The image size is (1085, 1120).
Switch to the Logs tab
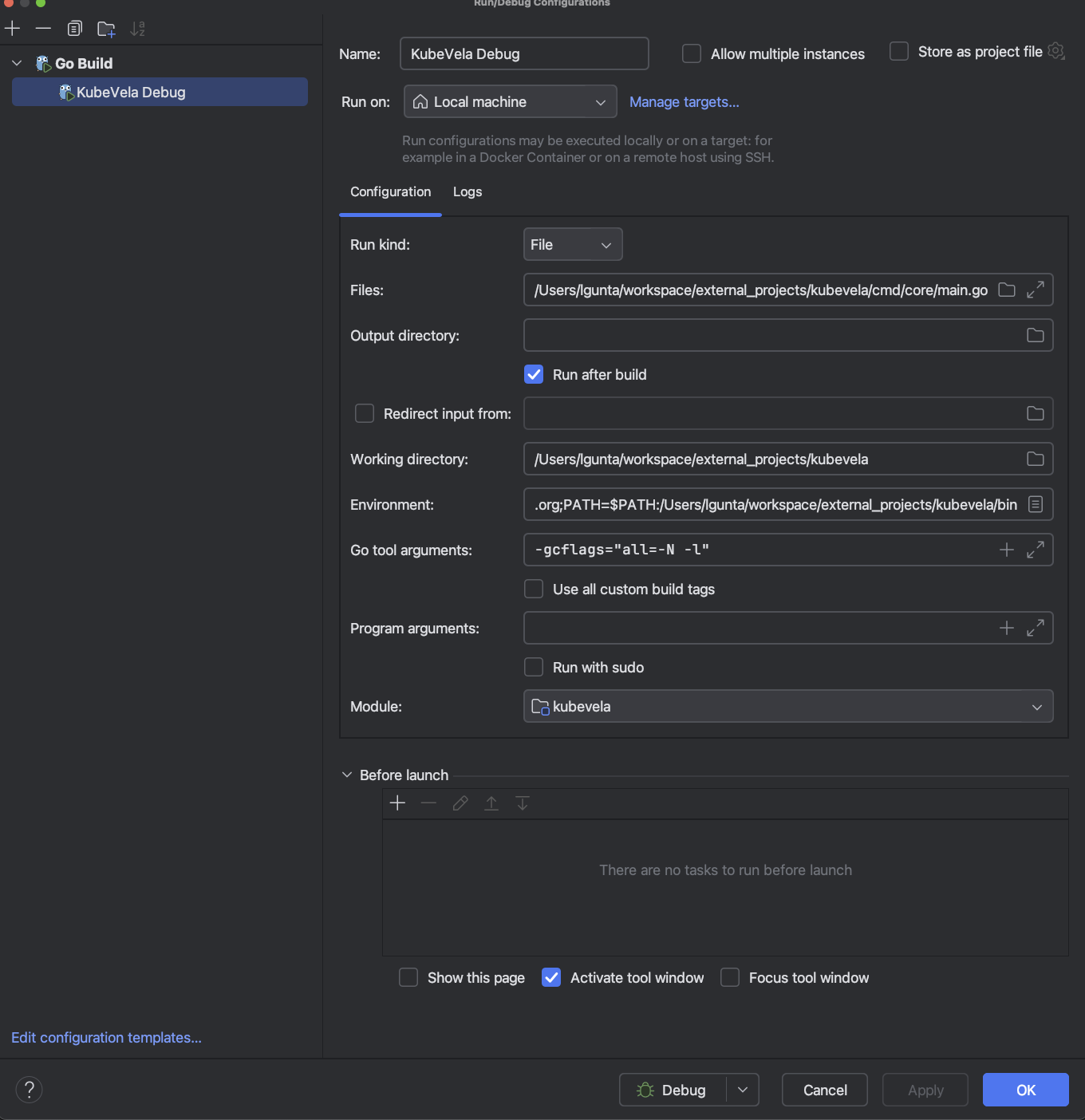point(467,191)
